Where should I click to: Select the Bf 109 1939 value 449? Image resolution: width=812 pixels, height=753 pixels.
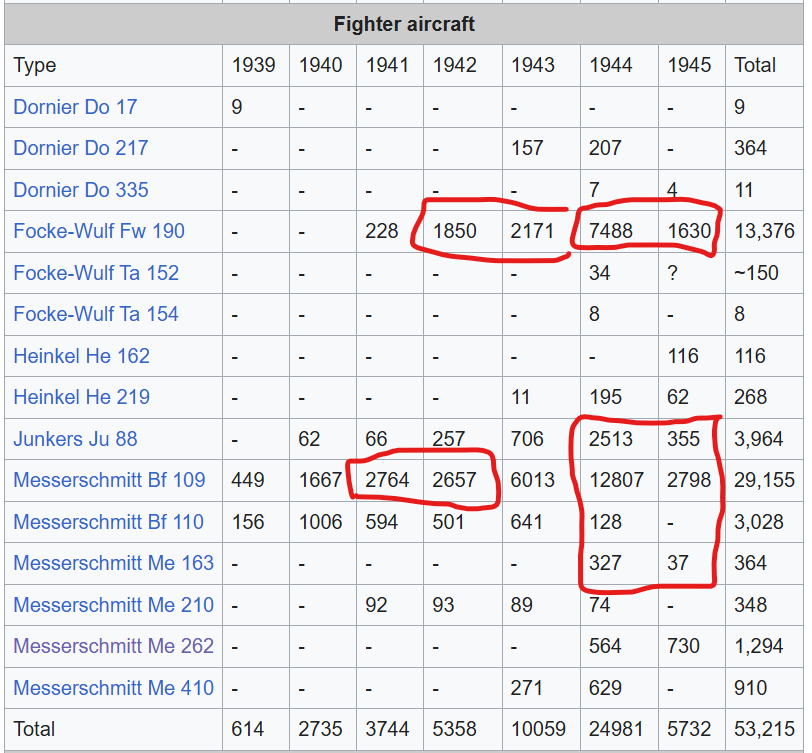(256, 480)
